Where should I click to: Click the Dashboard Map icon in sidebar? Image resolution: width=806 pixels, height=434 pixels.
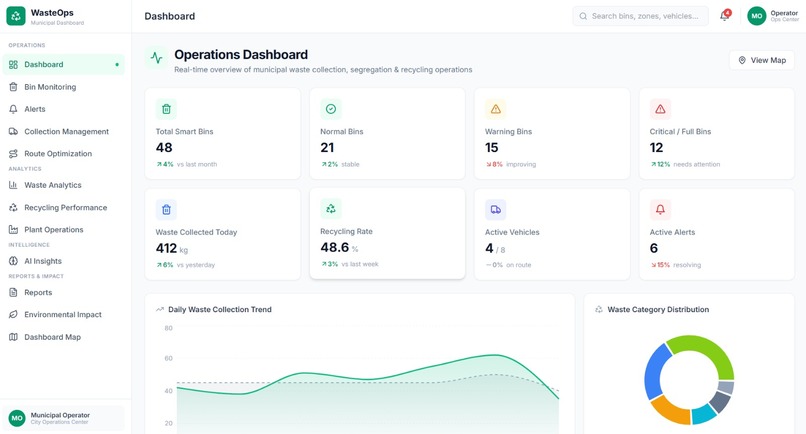coord(13,337)
